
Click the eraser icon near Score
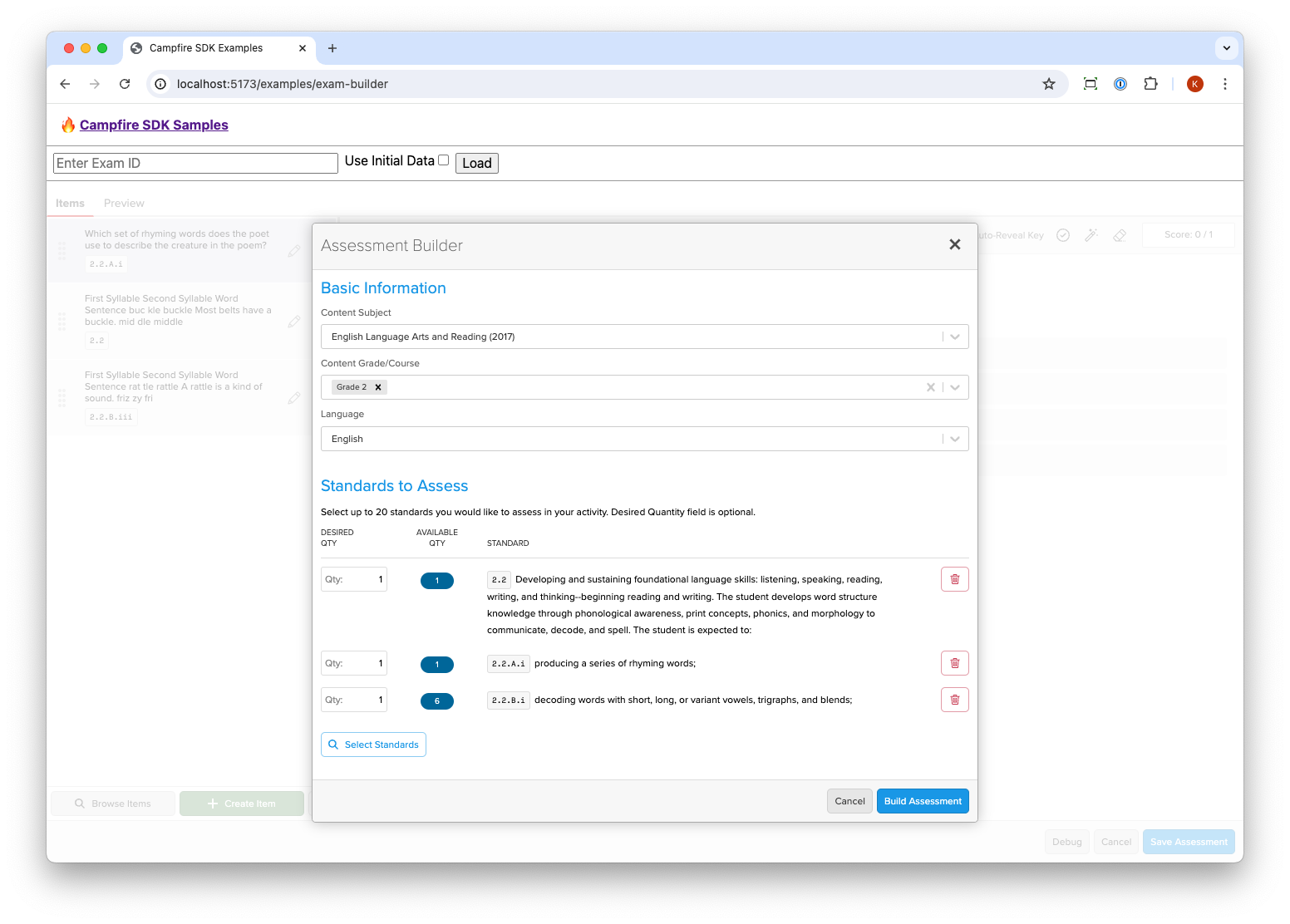click(1120, 235)
